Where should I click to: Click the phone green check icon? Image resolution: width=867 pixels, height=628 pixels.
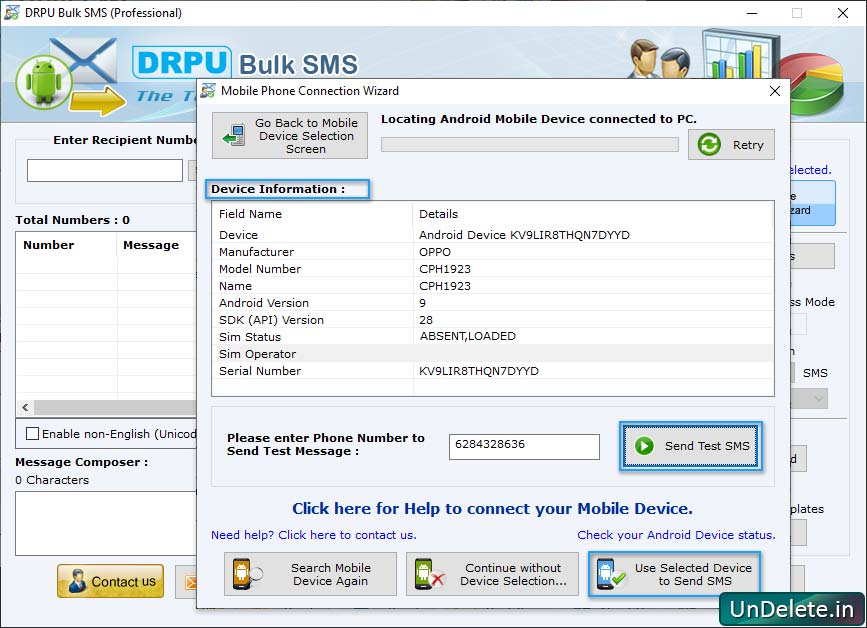coord(610,574)
